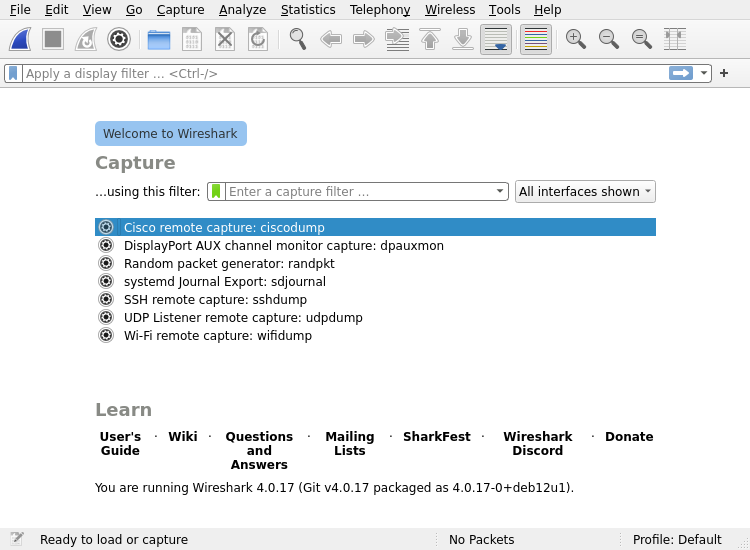The image size is (750, 550).
Task: Click the Find packet magnifier icon
Action: 297,39
